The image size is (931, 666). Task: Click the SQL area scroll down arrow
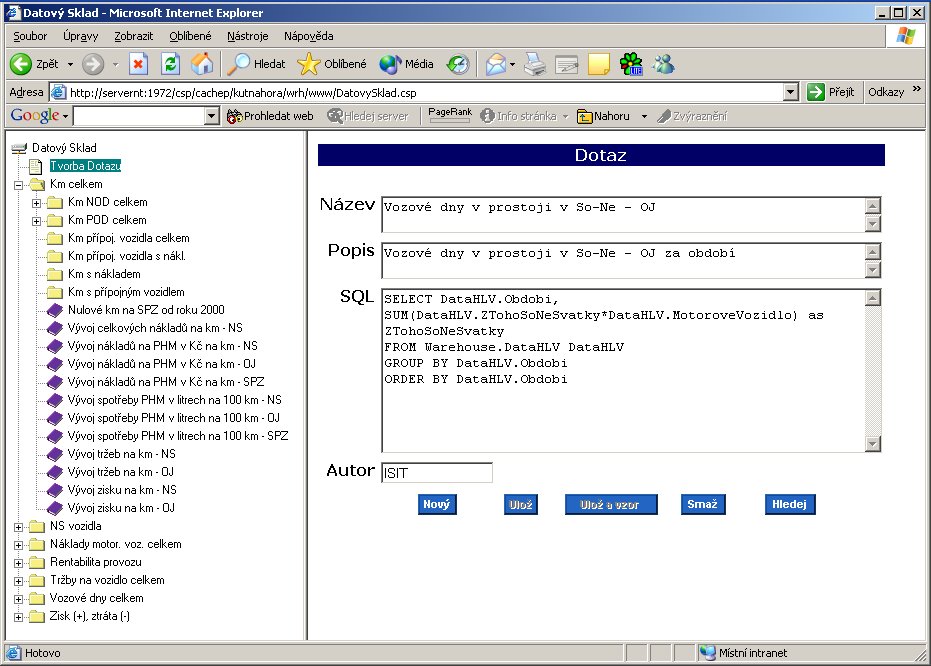tap(872, 443)
